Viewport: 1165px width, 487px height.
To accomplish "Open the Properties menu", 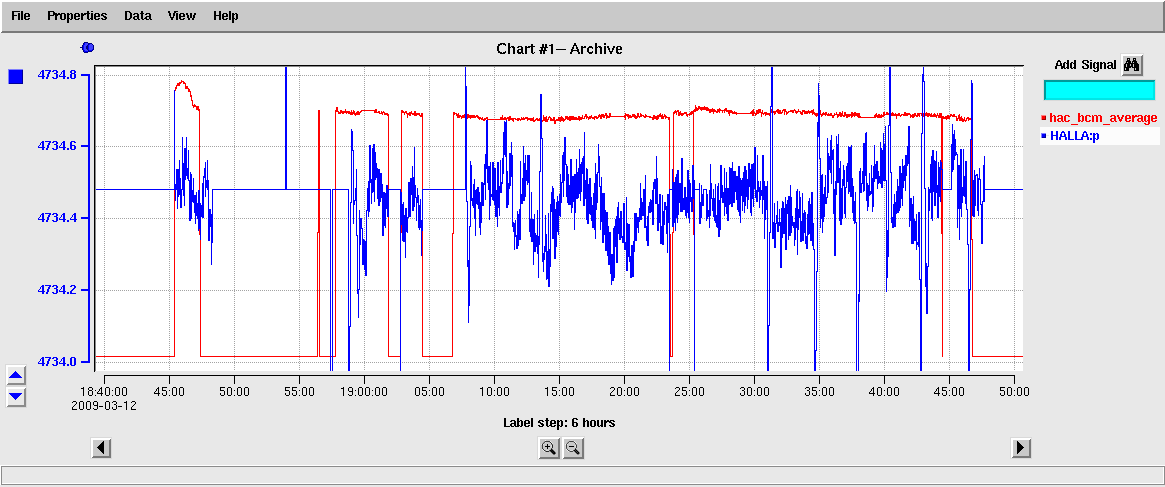I will [x=77, y=16].
